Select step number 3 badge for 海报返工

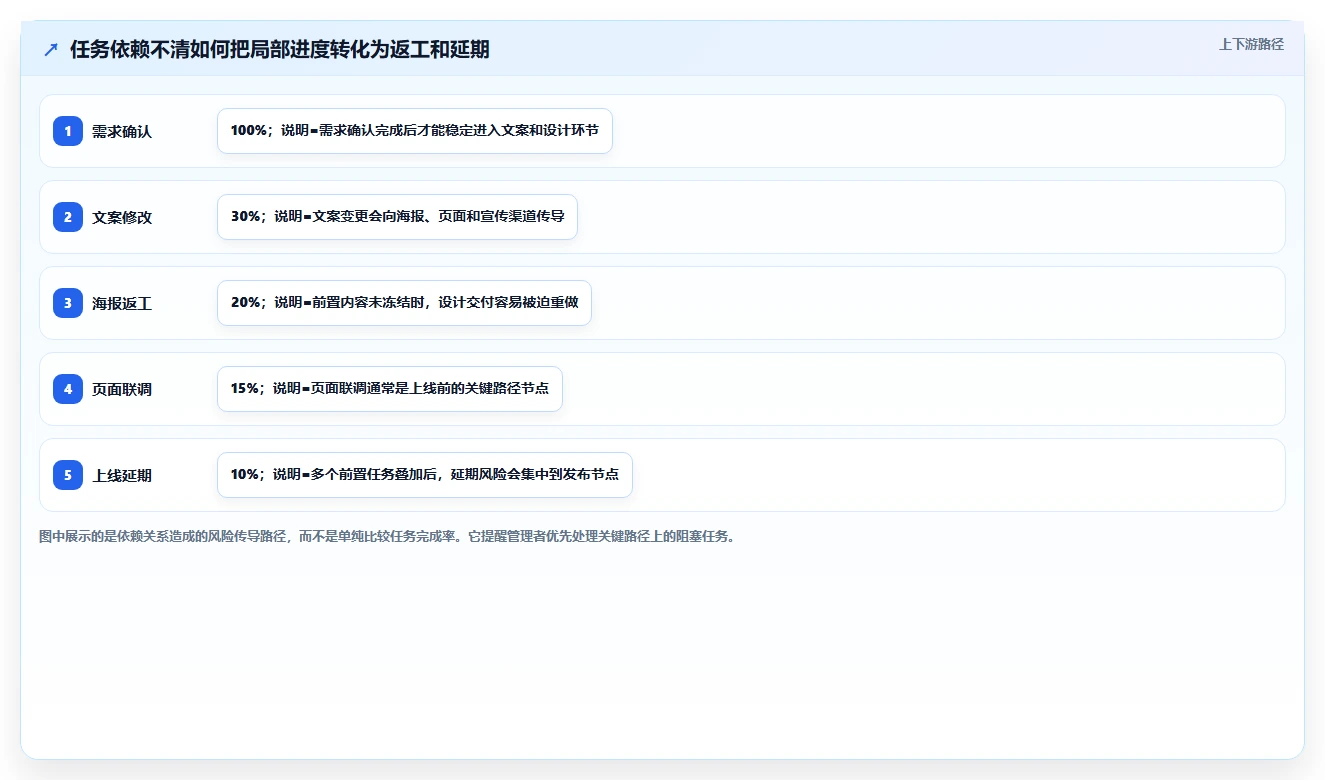[x=68, y=303]
